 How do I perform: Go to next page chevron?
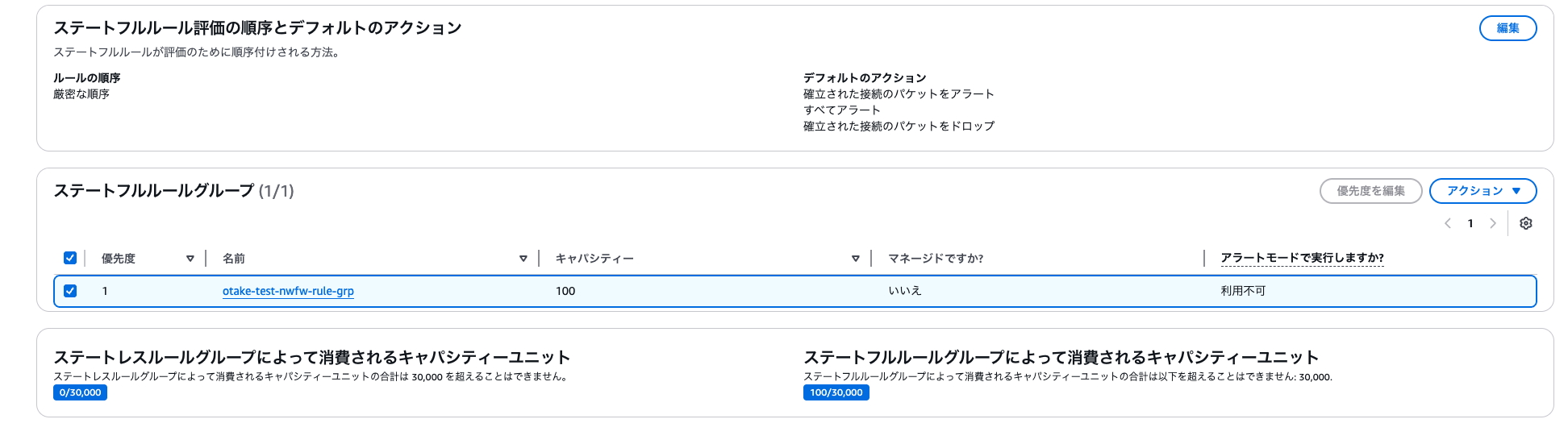pyautogui.click(x=1493, y=223)
